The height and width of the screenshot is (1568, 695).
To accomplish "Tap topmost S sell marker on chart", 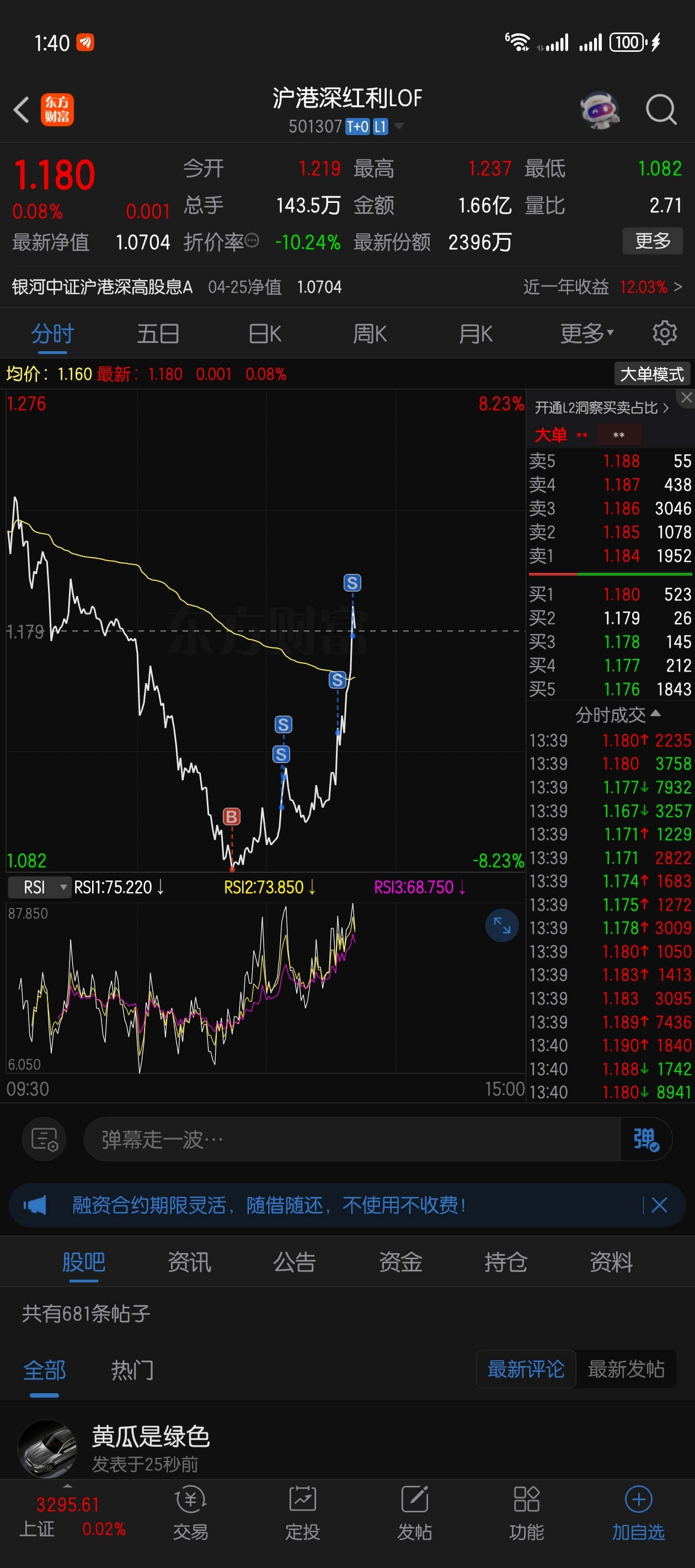I will 352,583.
